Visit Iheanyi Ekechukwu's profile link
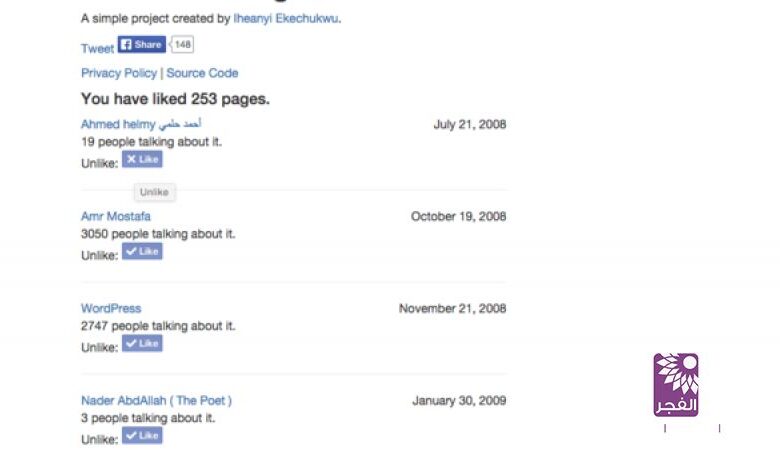The width and height of the screenshot is (780, 450). [286, 18]
